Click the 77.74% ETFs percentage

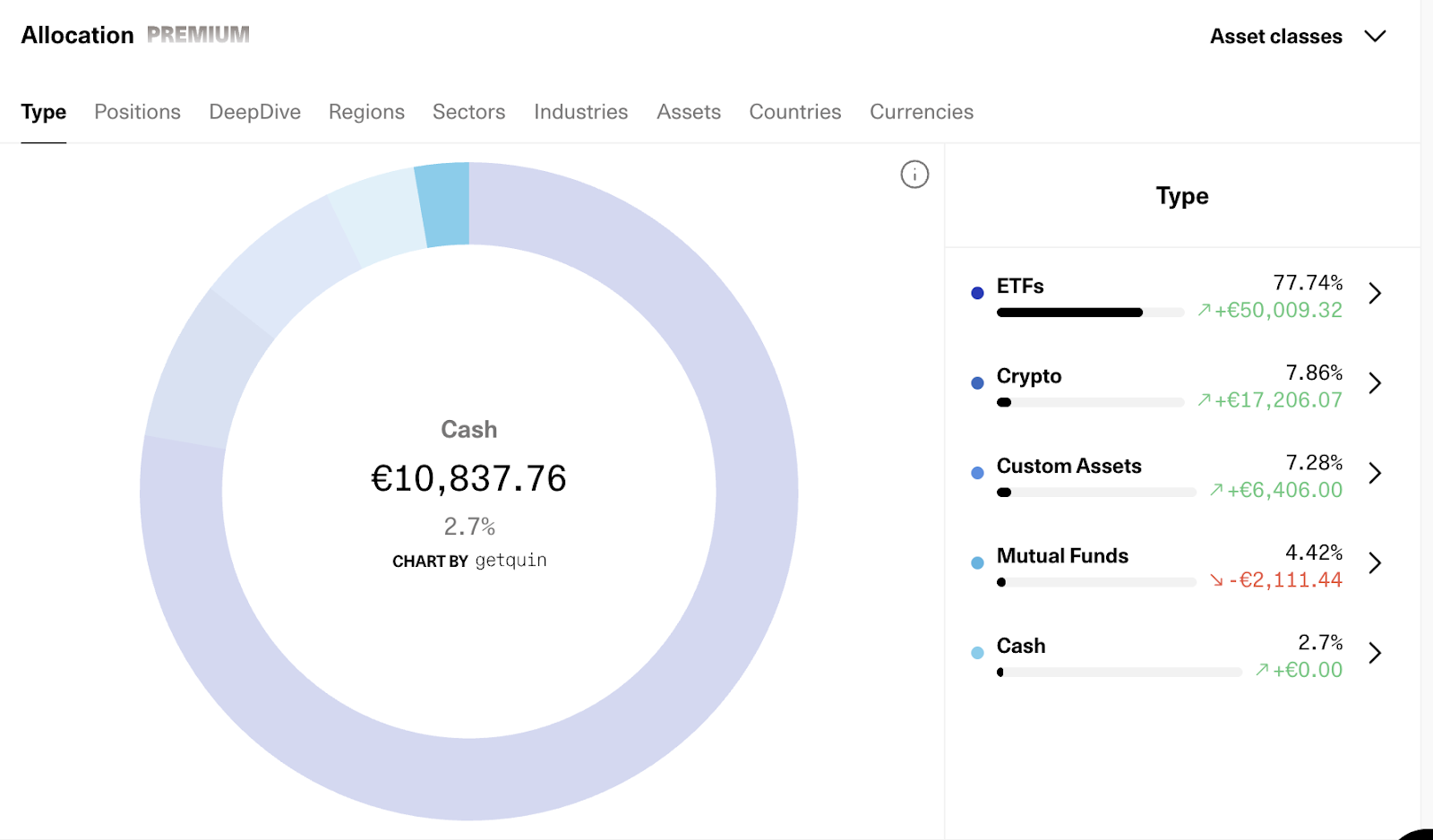[x=1308, y=283]
